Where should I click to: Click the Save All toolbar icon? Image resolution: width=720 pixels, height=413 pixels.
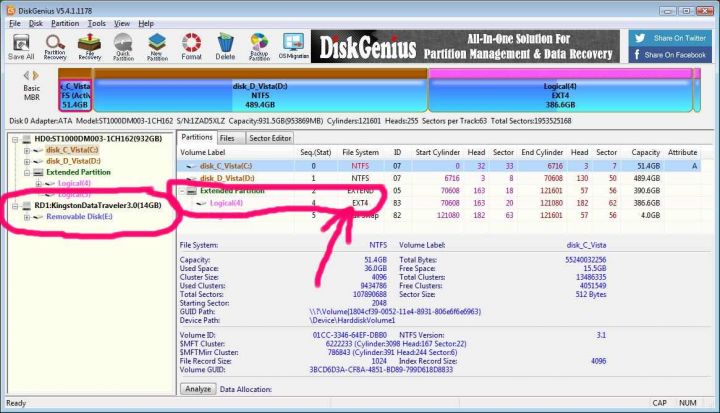coord(21,47)
